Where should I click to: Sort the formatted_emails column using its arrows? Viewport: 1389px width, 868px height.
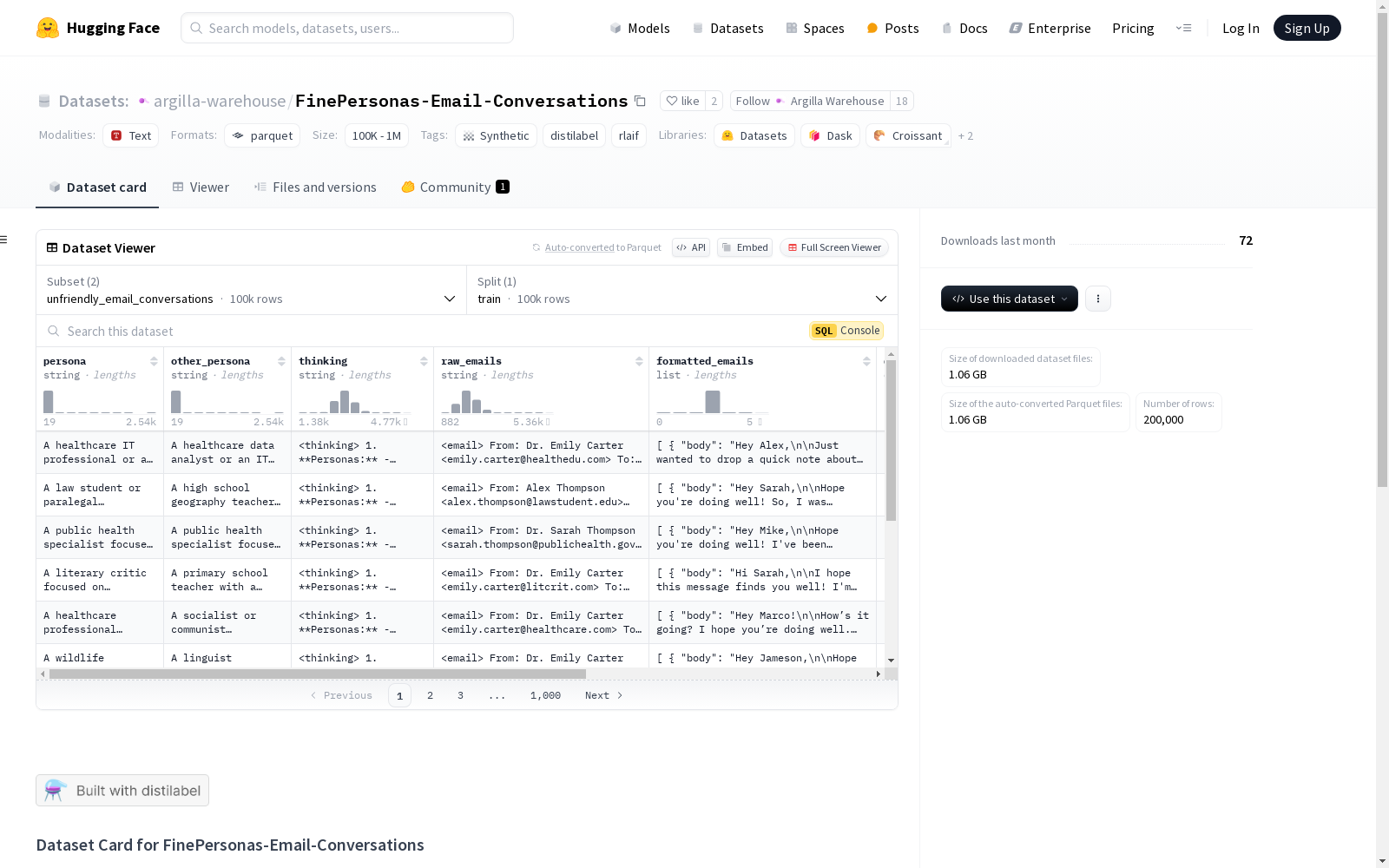[x=866, y=361]
